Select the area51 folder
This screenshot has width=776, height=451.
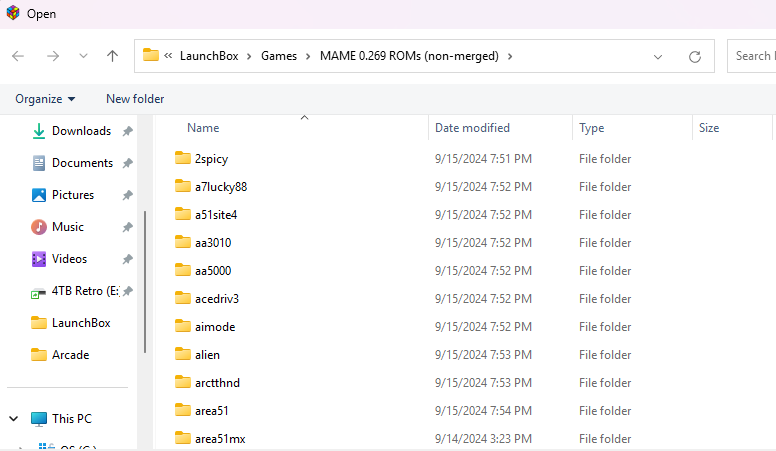tap(211, 411)
